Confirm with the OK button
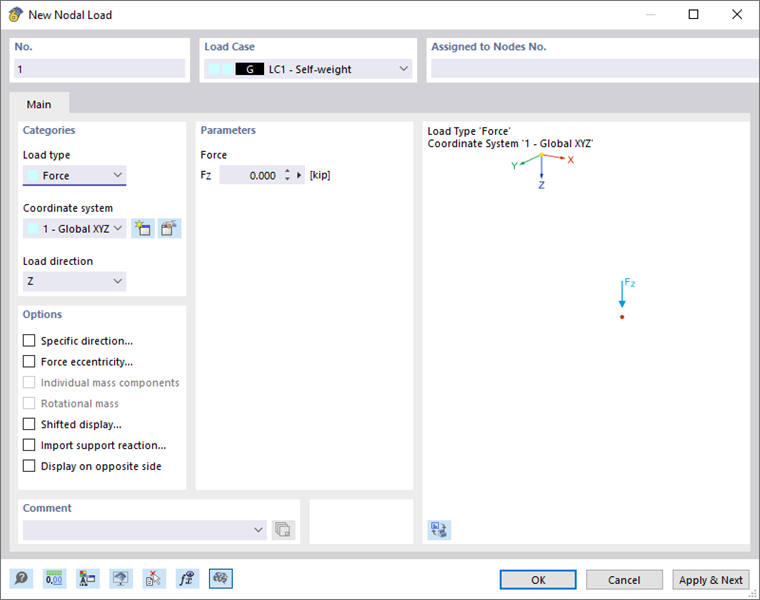 (x=538, y=580)
